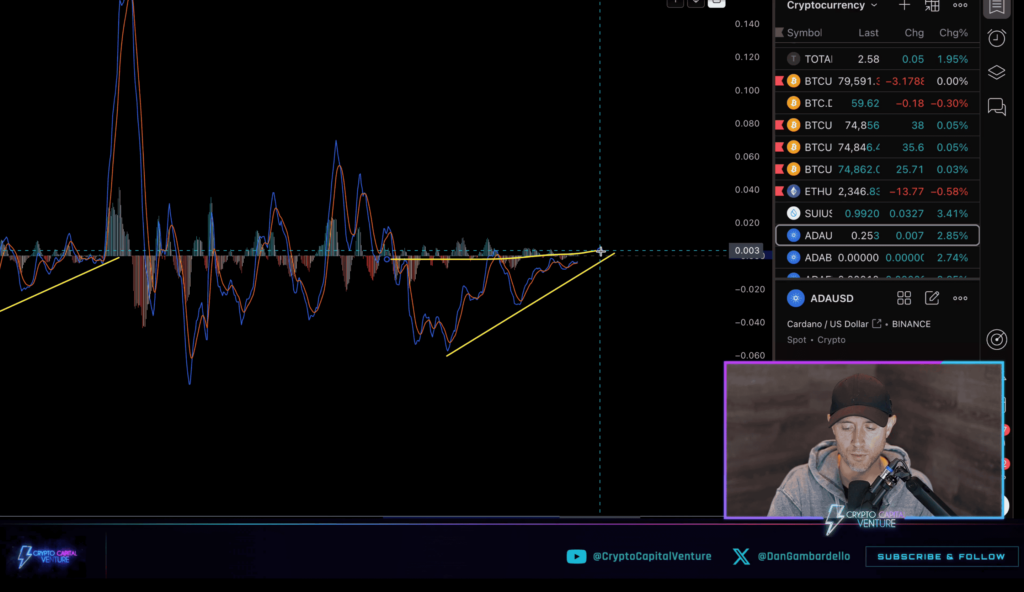
Task: Click the Cardano / US Dollar description
Action: click(827, 323)
